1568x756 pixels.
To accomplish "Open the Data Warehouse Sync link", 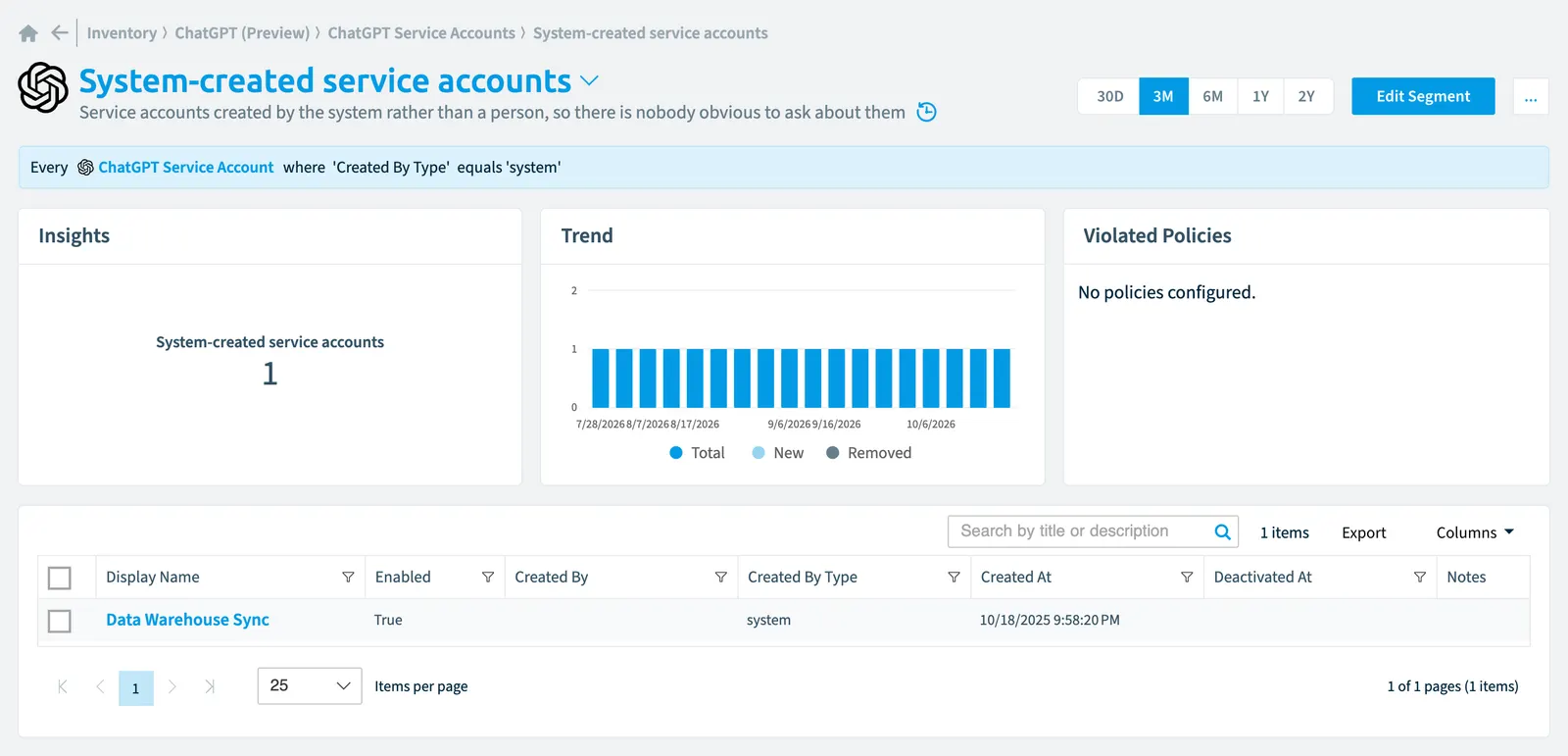I will coord(187,620).
